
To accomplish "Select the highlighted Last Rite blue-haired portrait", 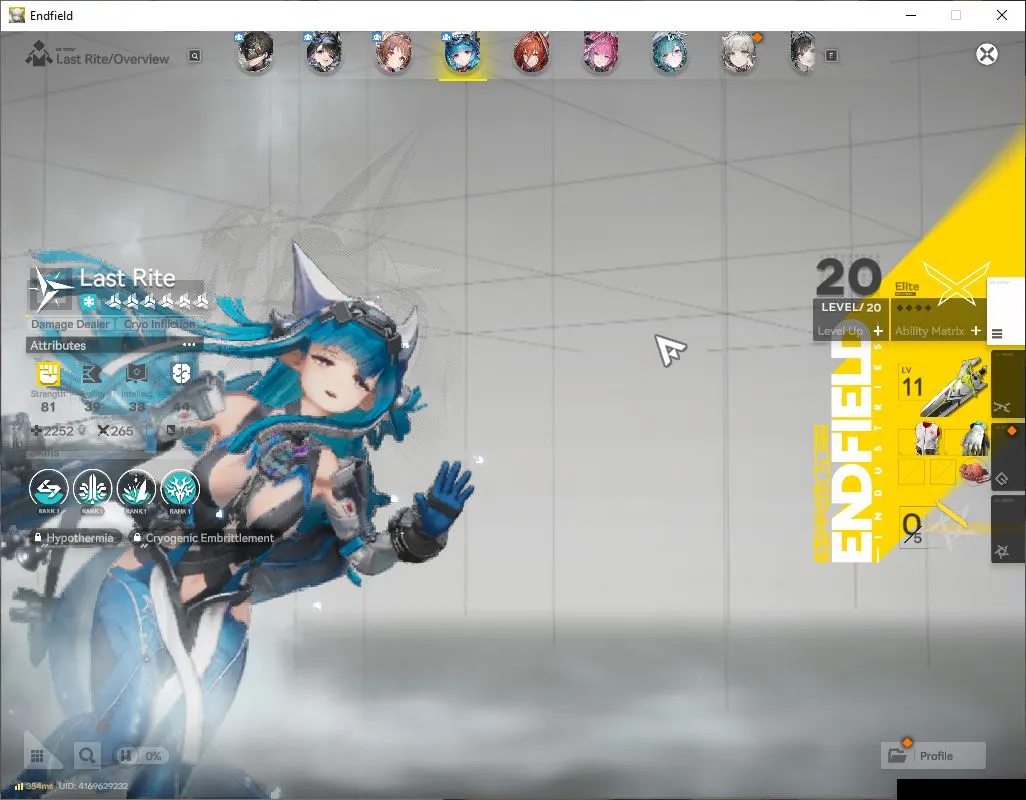I will [463, 53].
